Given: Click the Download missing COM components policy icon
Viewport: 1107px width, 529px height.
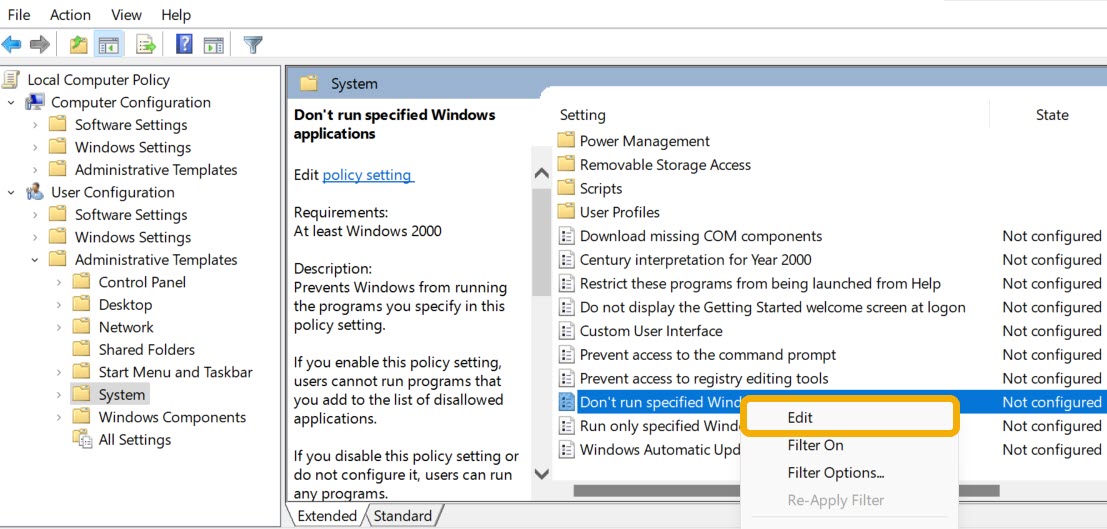Looking at the screenshot, I should tap(566, 236).
